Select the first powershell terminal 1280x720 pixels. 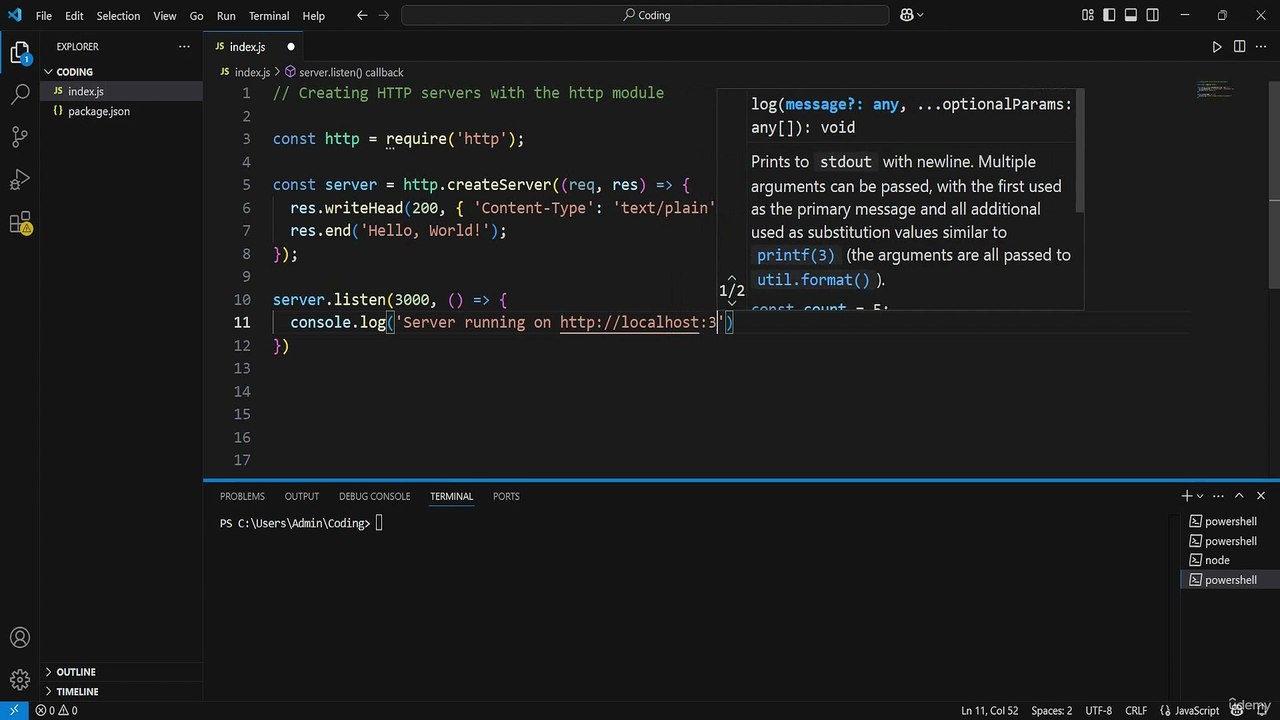tap(1230, 521)
